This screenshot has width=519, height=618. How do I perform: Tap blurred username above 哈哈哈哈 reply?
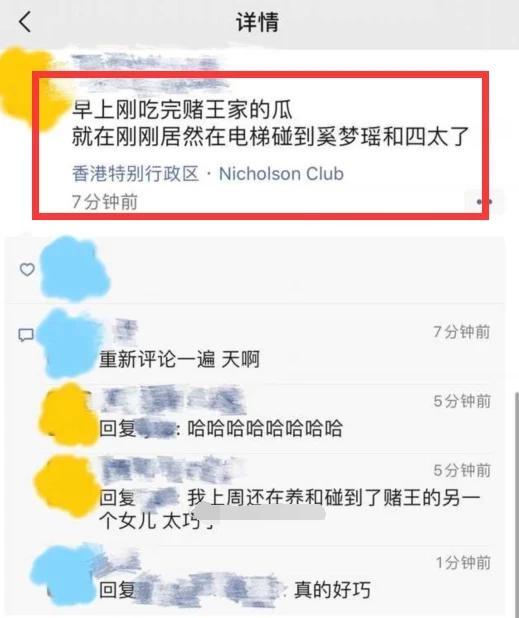(x=171, y=399)
